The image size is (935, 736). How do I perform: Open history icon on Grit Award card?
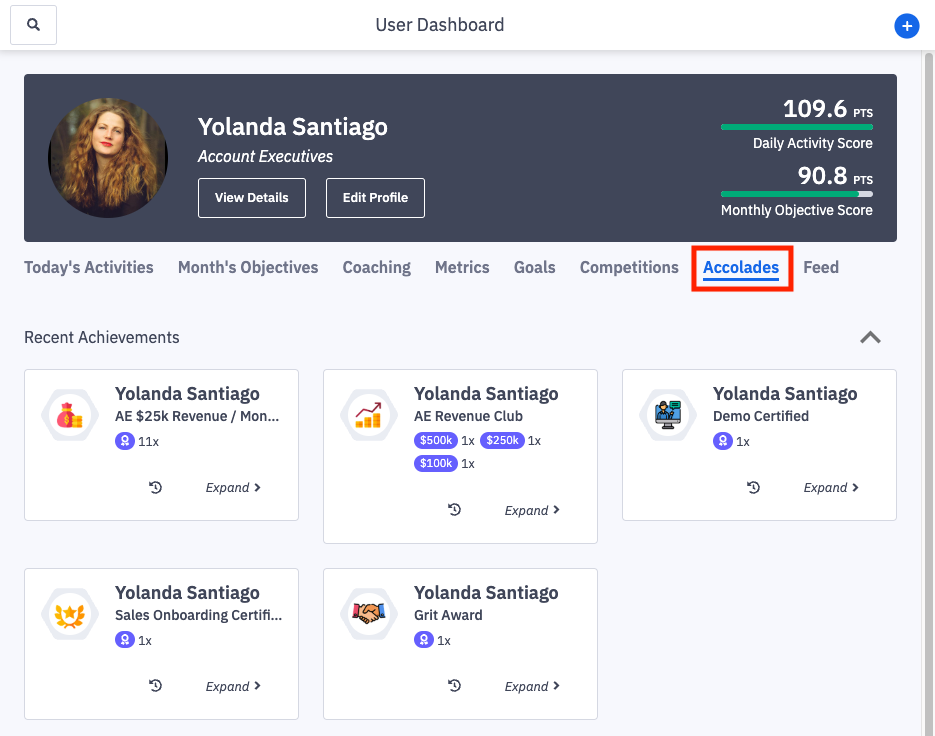tap(454, 686)
